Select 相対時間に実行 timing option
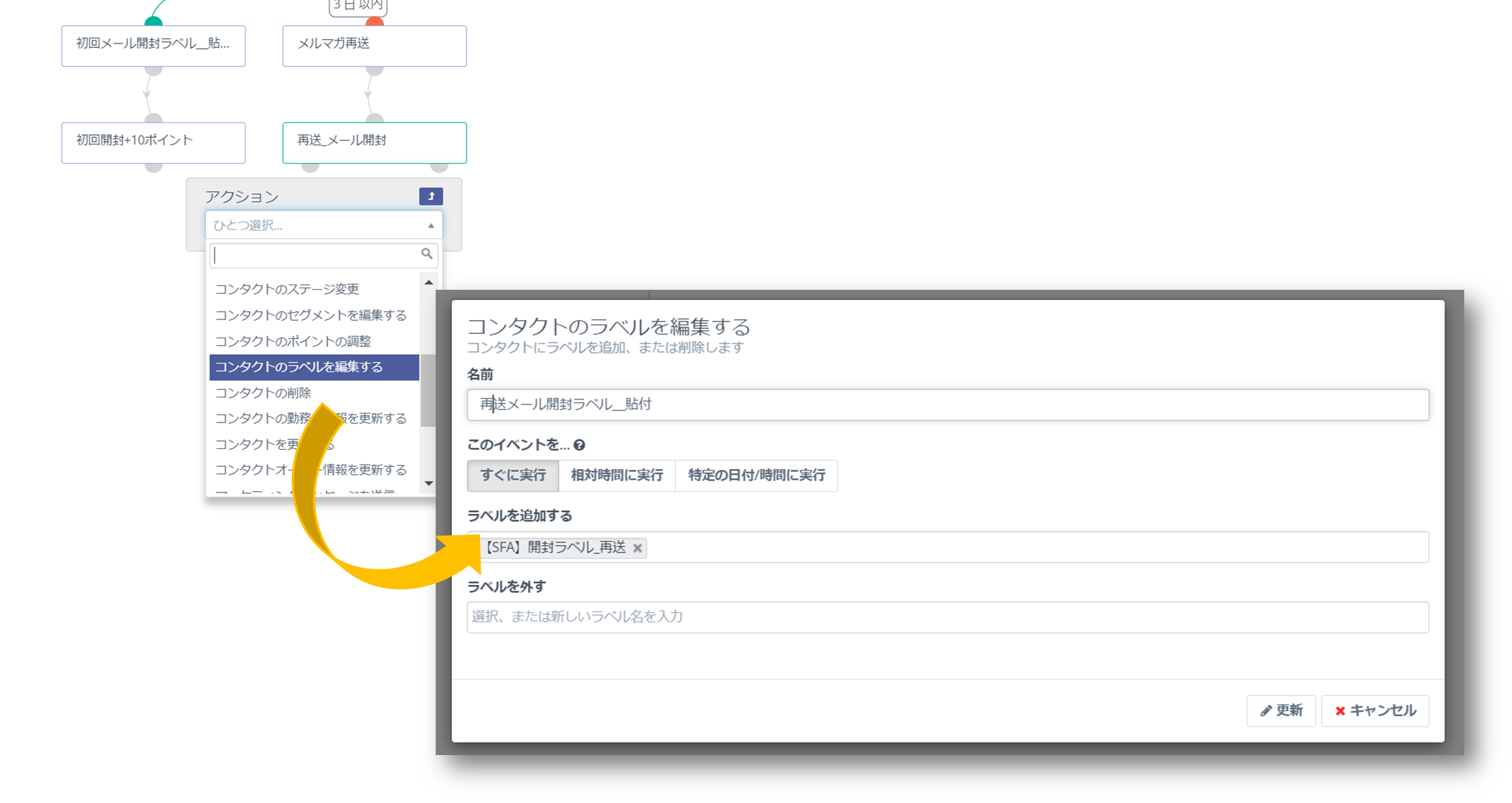The image size is (1512, 803). [616, 476]
